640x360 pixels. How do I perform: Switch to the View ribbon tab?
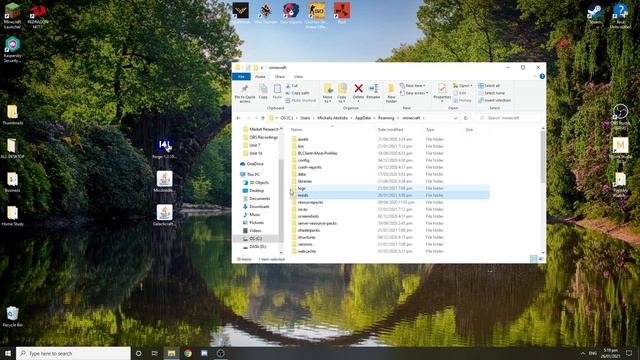(298, 77)
